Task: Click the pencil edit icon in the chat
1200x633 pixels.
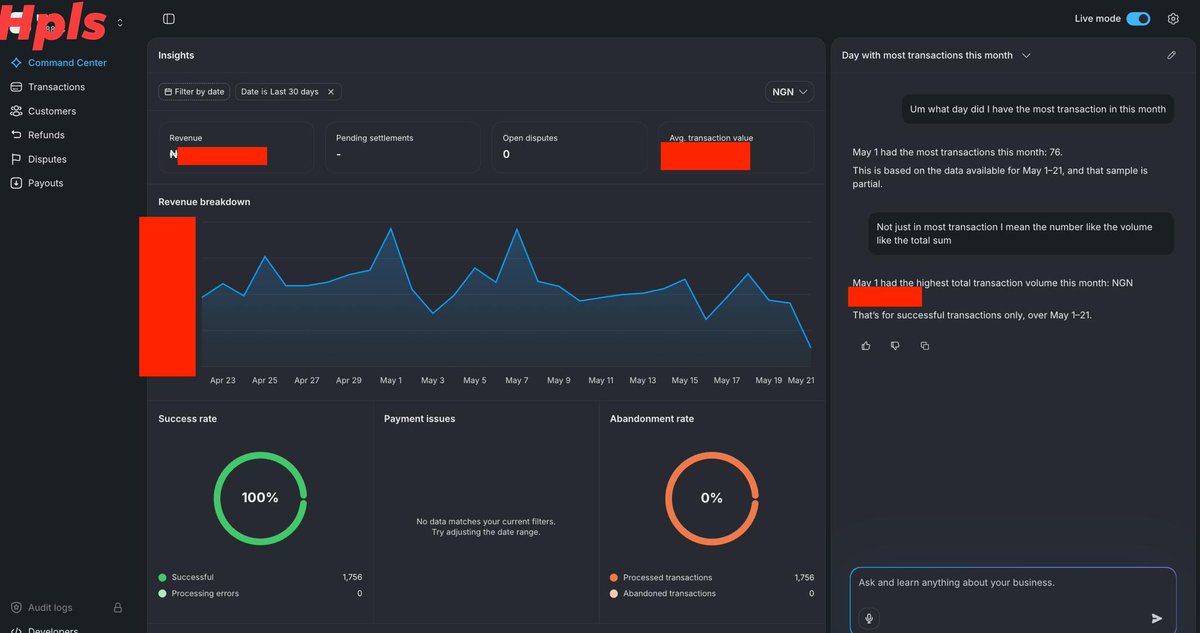Action: coord(1171,55)
